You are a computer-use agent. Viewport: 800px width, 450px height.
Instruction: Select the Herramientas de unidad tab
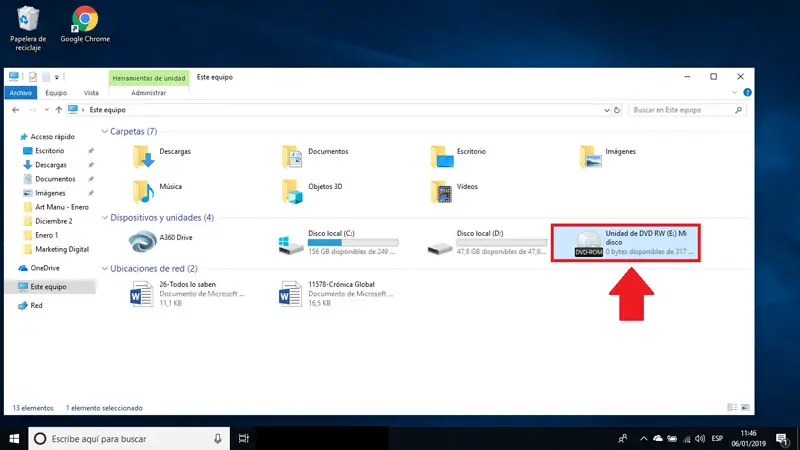click(148, 78)
